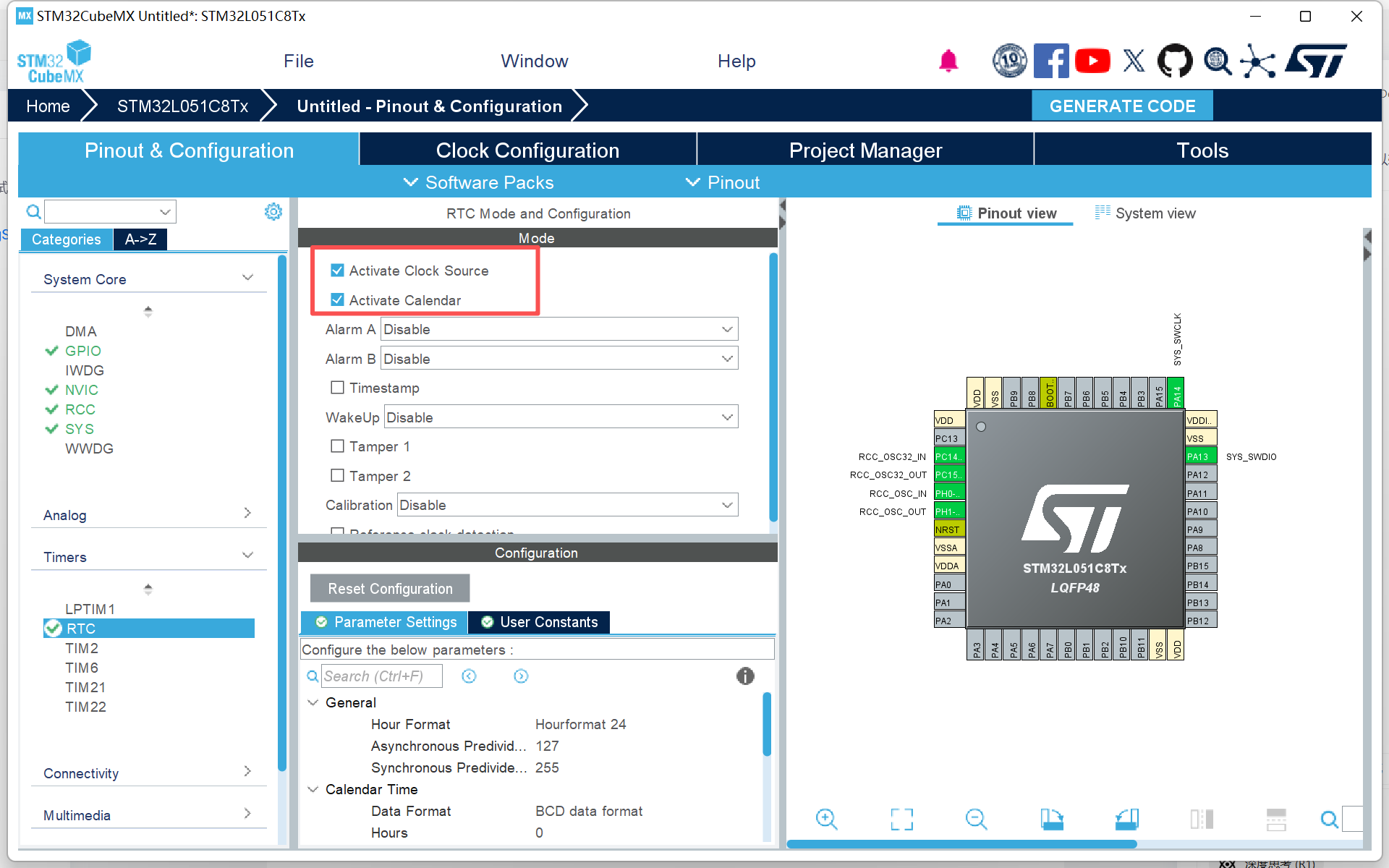
Task: Fit the chip to the view area
Action: coord(901,819)
